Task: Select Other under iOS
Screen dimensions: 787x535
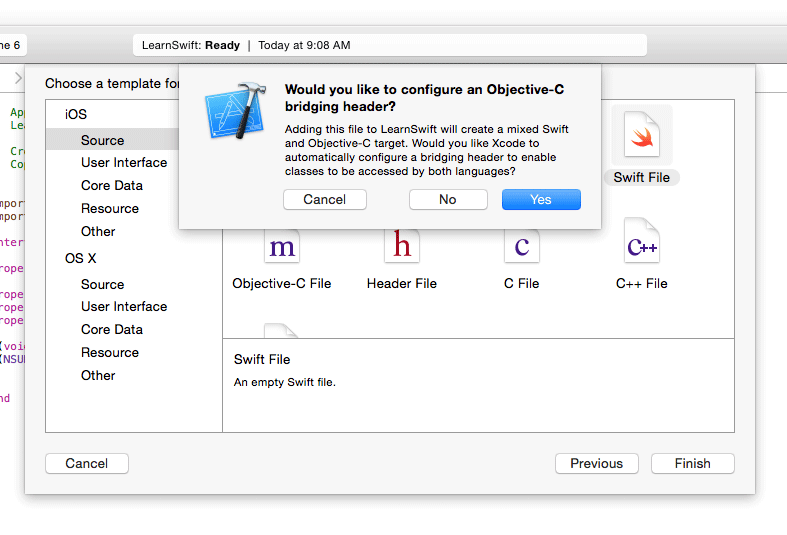Action: [98, 231]
